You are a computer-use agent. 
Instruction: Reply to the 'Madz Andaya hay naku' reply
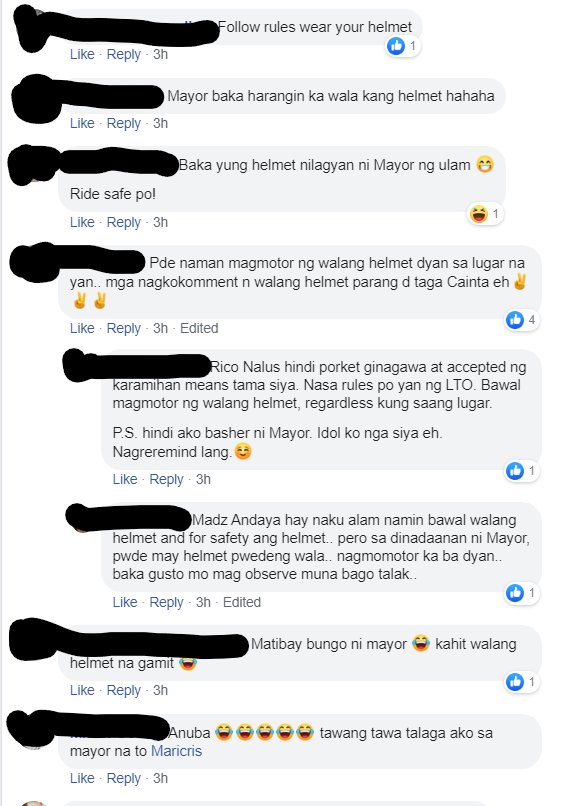pyautogui.click(x=166, y=602)
